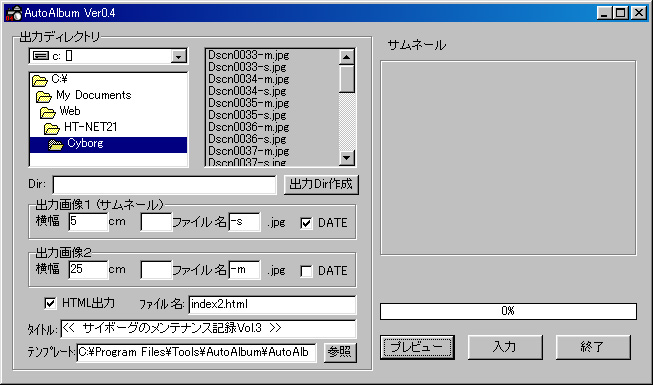Click the 0% progress bar
653x385 pixels.
(508, 311)
